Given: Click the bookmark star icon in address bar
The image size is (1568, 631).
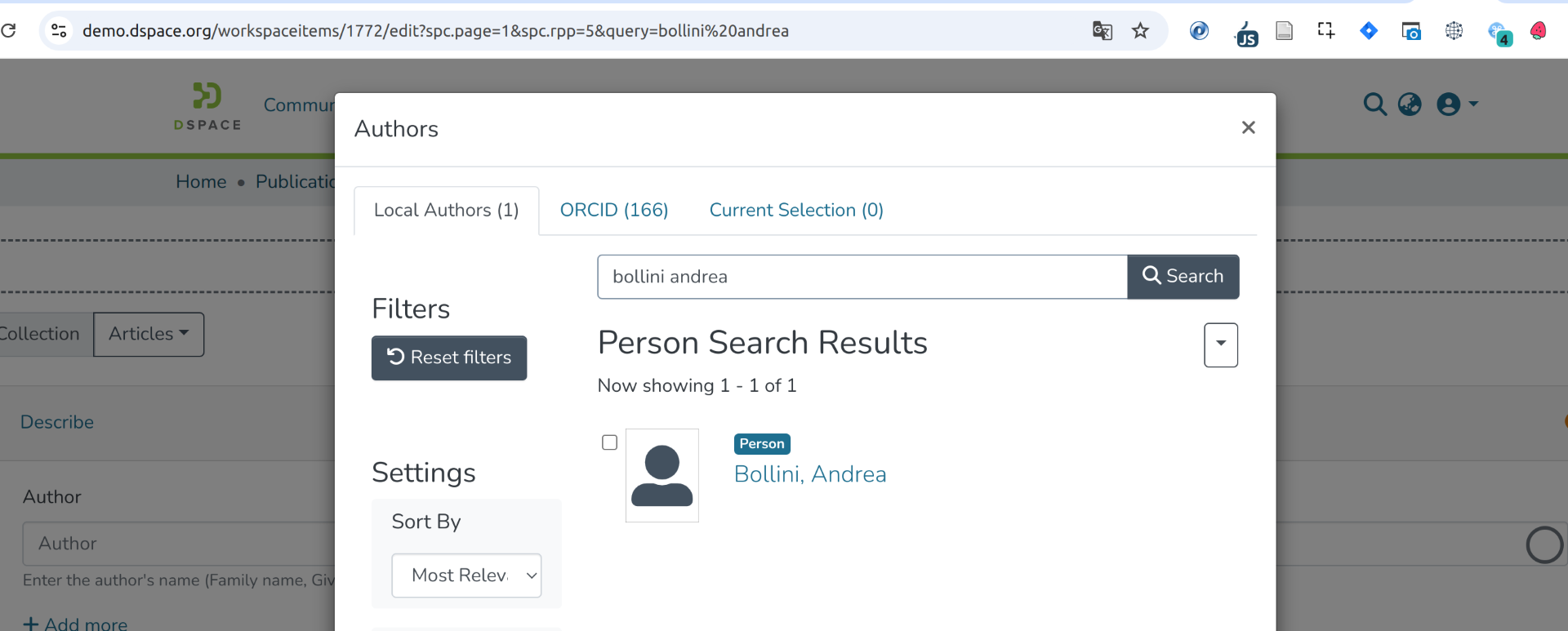Looking at the screenshot, I should [x=1140, y=31].
